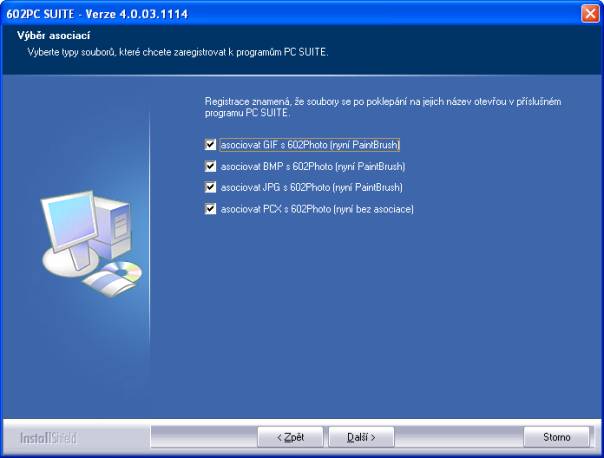The height and width of the screenshot is (458, 604).
Task: Click the 'asociovat JPG s 602Photo' label text
Action: [311, 187]
